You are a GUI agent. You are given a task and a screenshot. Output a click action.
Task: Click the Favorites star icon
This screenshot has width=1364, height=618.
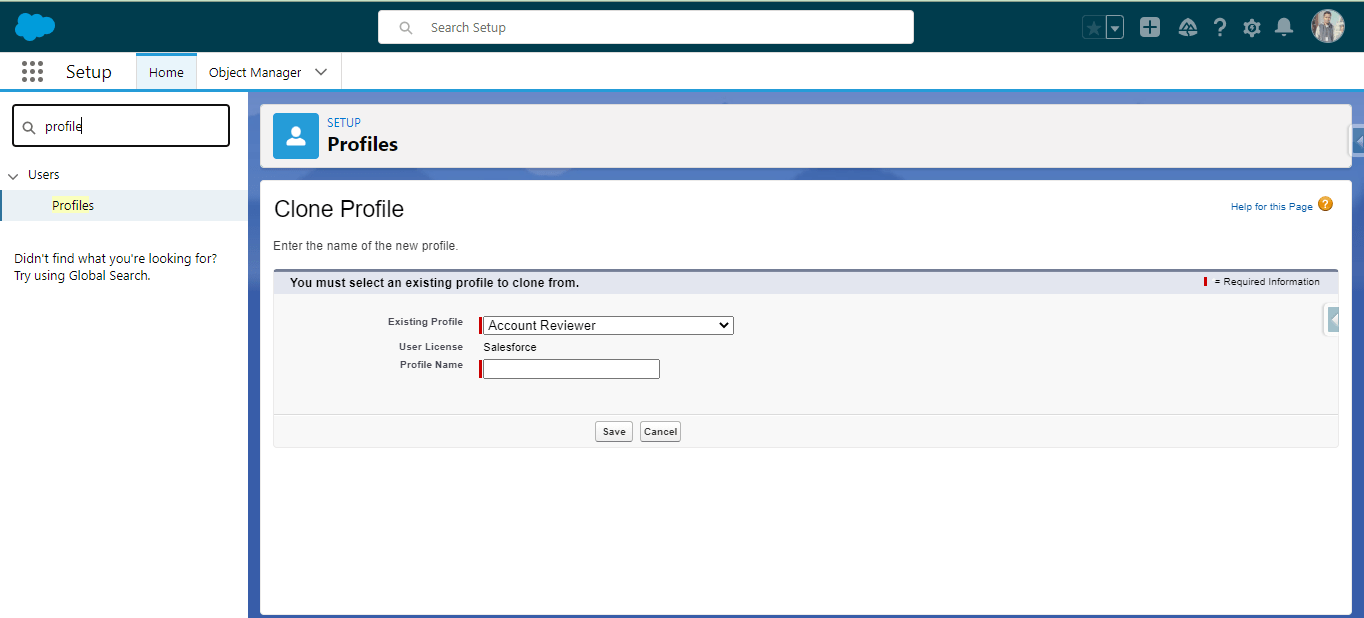click(1094, 28)
